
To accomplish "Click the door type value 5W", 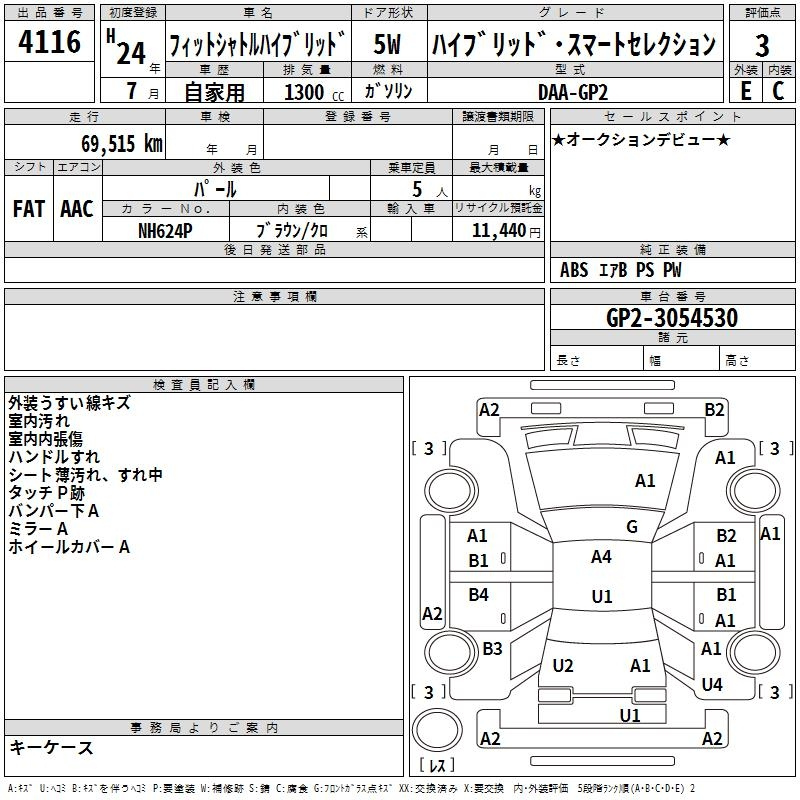I will pyautogui.click(x=388, y=44).
